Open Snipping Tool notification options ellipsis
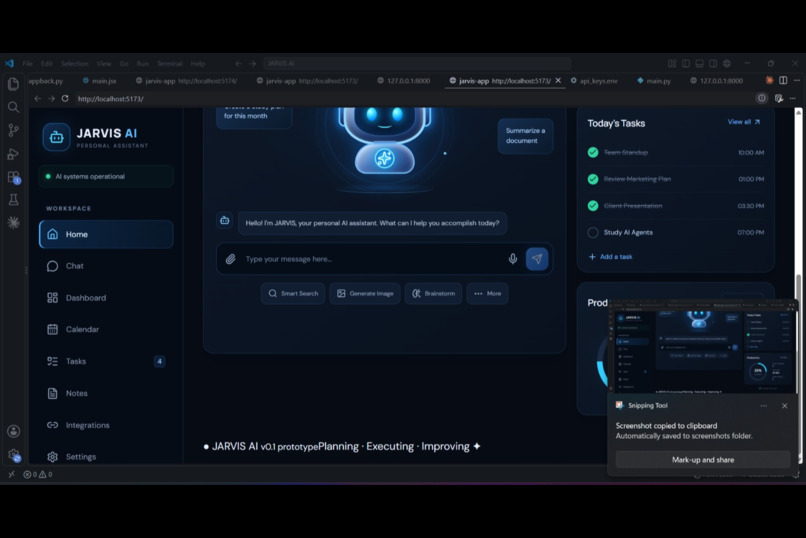The height and width of the screenshot is (538, 806). coord(763,405)
